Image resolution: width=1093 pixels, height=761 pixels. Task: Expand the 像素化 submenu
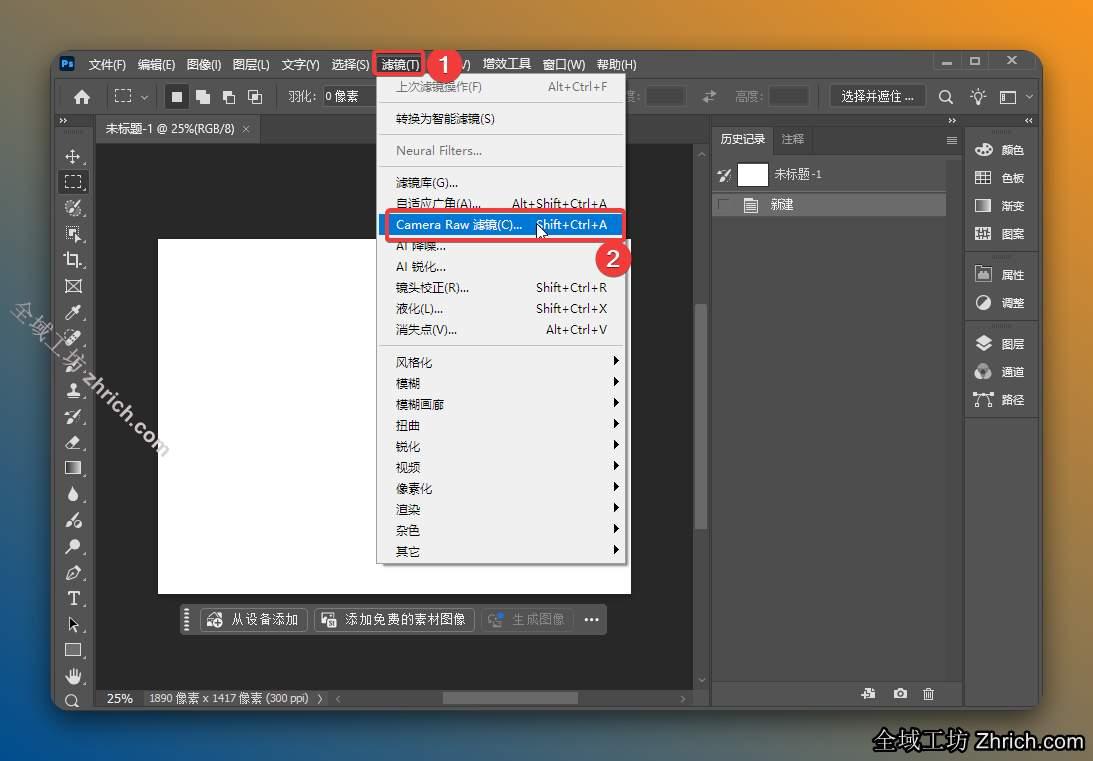coord(501,488)
